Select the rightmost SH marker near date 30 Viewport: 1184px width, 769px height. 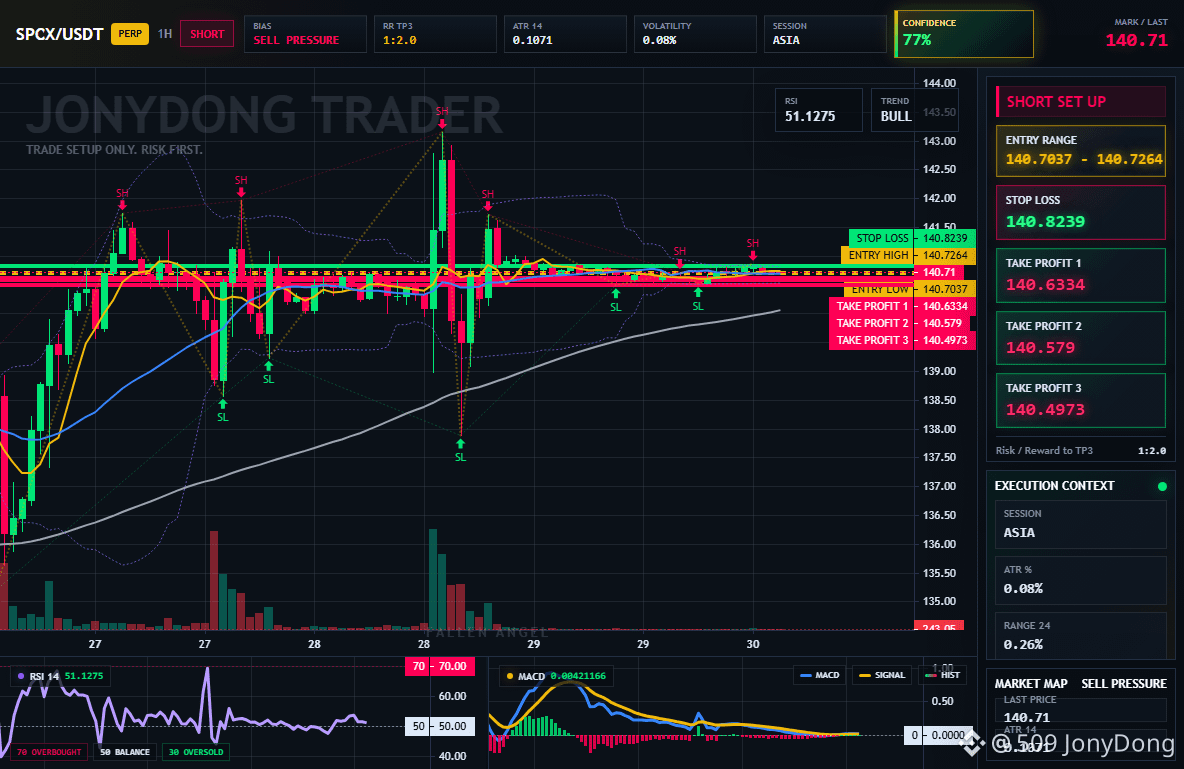pyautogui.click(x=753, y=249)
